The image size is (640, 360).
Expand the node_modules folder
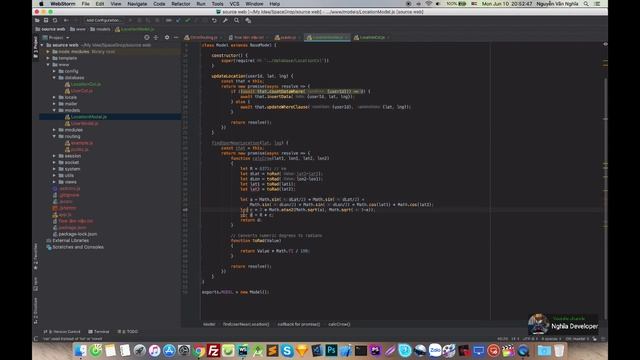point(48,51)
